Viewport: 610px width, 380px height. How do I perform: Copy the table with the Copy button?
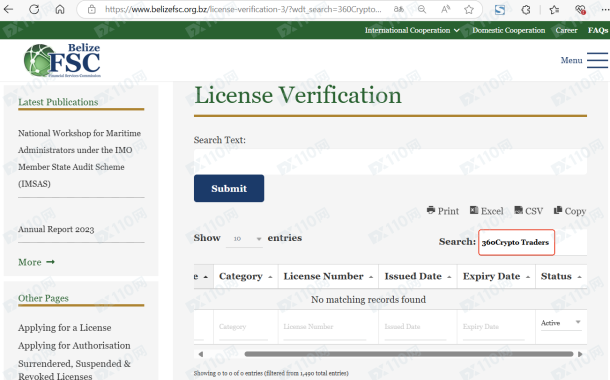point(570,211)
